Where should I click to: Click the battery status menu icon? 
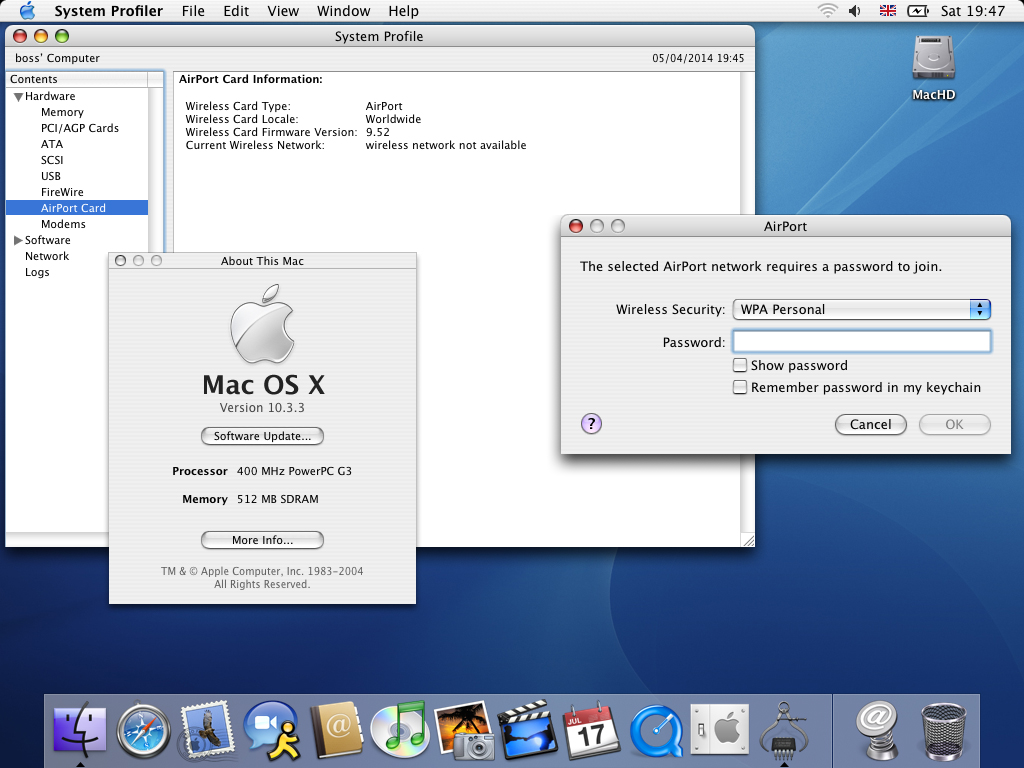[x=918, y=11]
